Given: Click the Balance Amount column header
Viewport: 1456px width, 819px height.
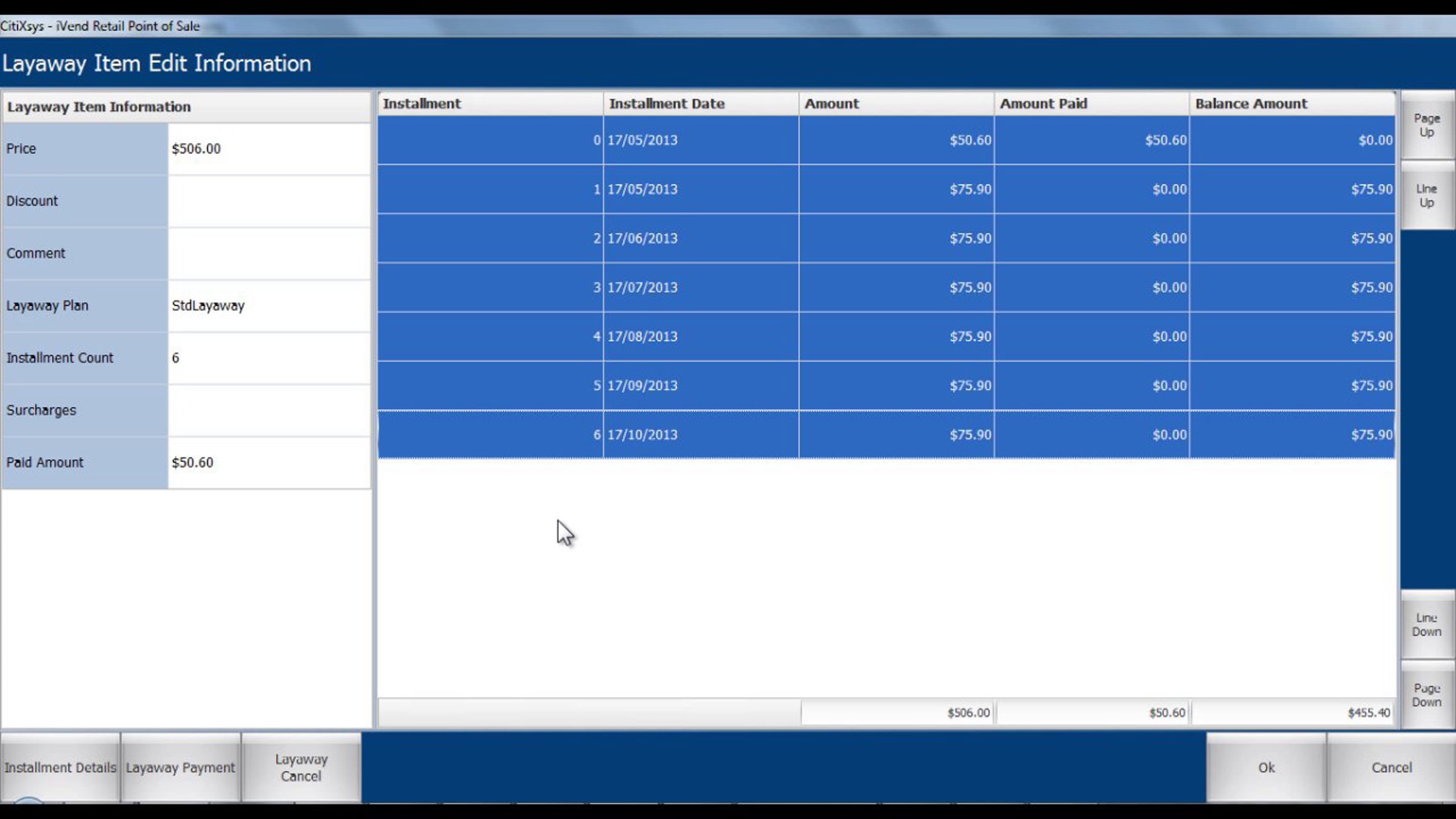Looking at the screenshot, I should (1292, 104).
